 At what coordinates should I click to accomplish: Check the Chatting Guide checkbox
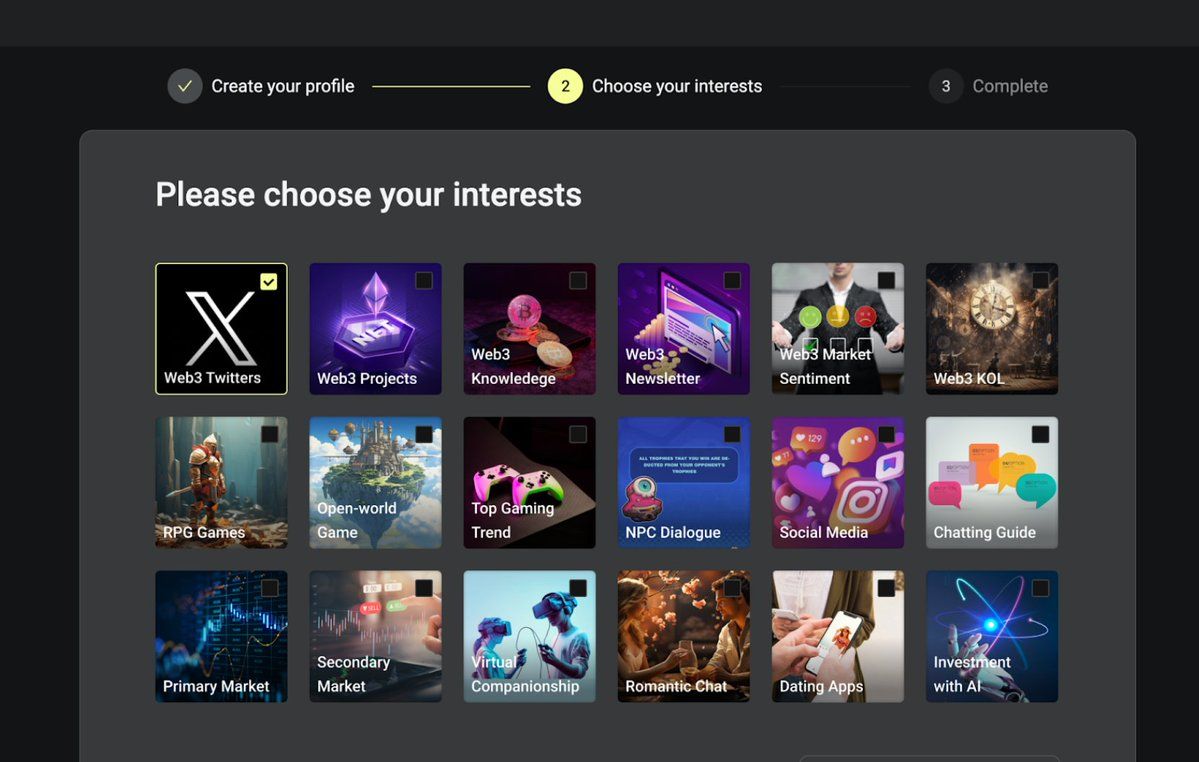coord(1040,434)
